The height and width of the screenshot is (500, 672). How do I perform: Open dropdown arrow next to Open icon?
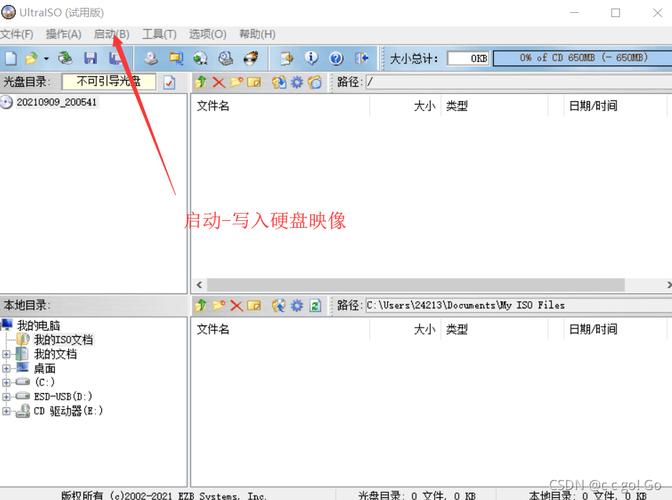point(46,59)
